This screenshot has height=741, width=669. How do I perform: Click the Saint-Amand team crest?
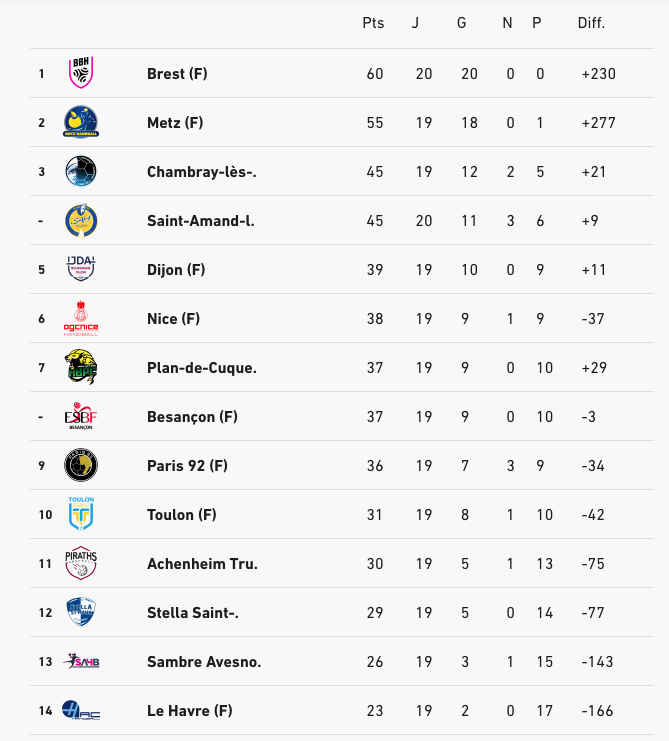coord(81,220)
